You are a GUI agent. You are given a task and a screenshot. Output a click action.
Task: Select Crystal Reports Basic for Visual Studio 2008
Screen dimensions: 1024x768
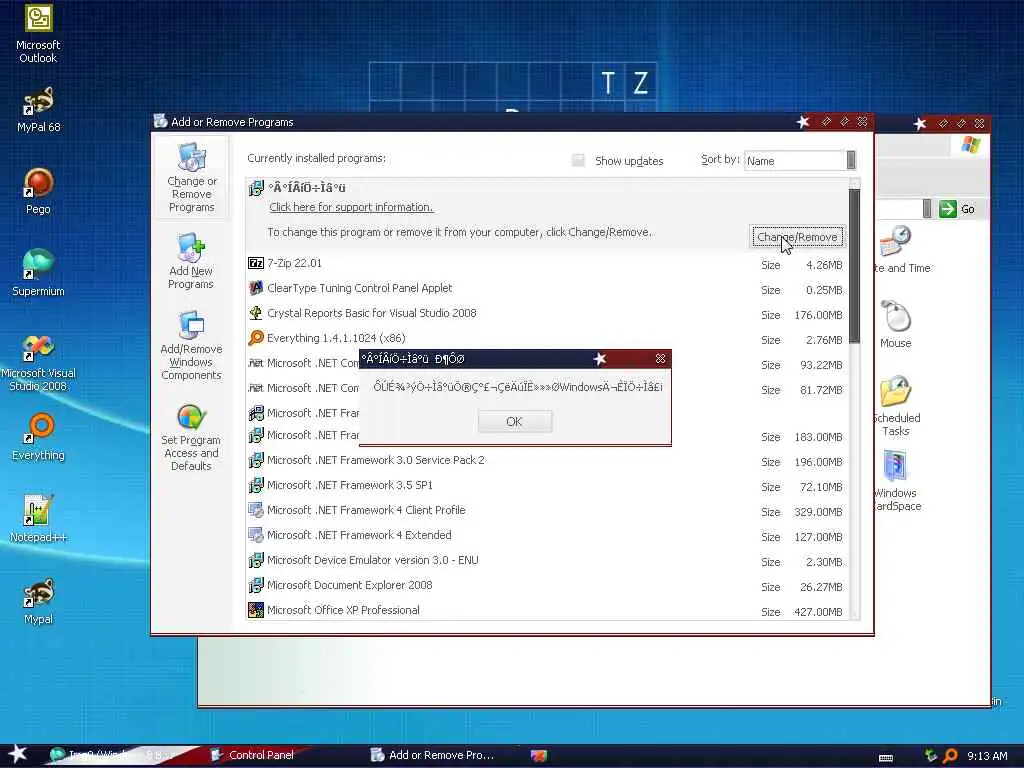(x=547, y=313)
